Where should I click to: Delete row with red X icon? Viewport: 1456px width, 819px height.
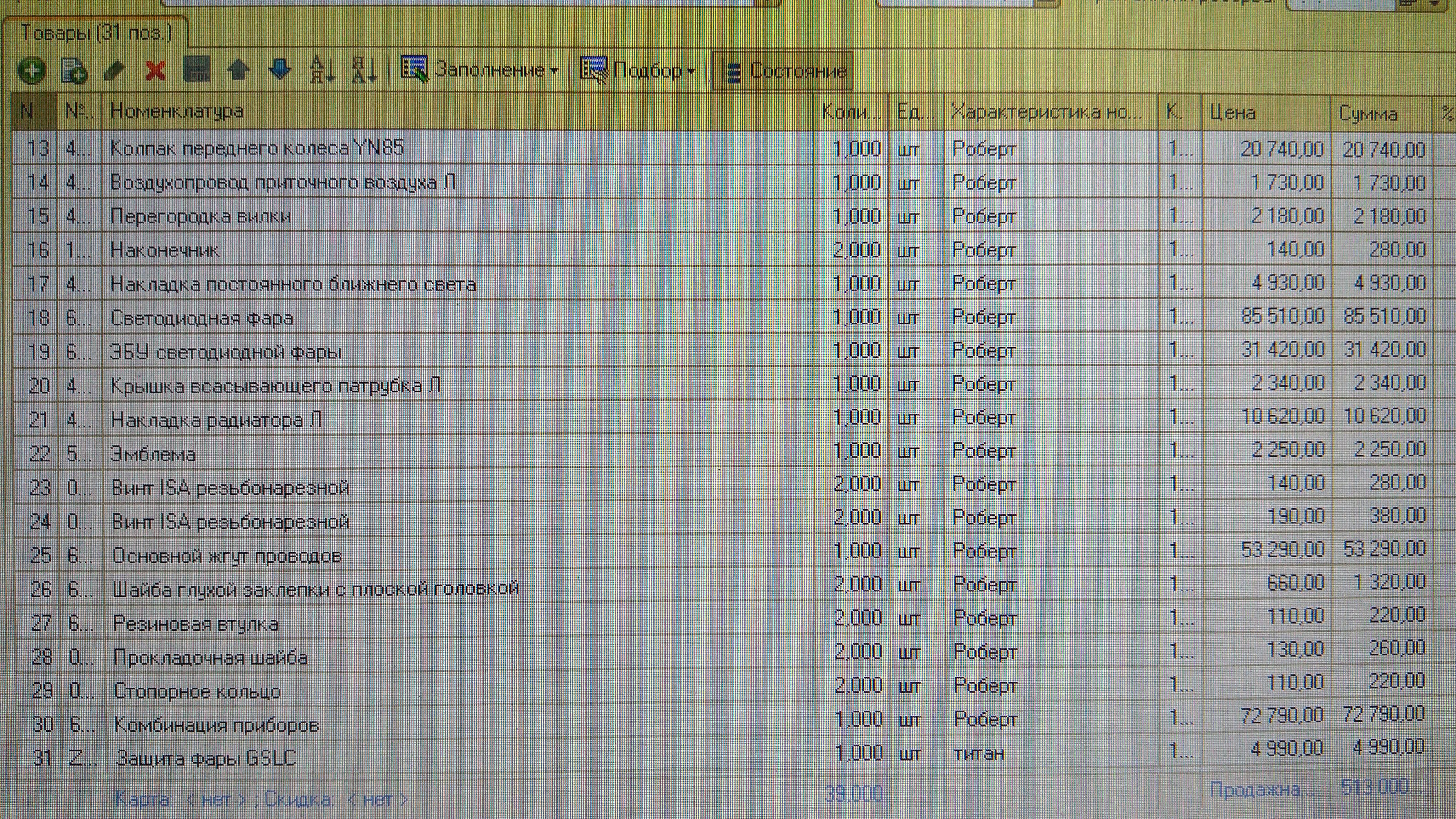pos(155,71)
